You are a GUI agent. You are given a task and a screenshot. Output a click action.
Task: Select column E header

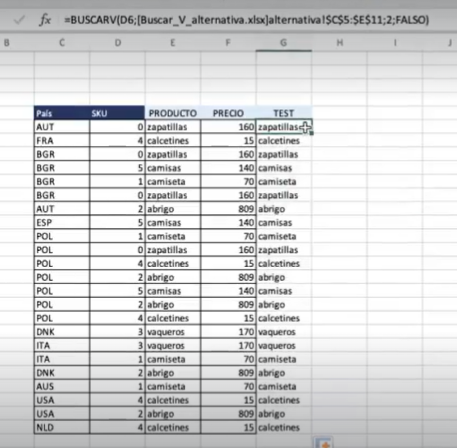173,43
